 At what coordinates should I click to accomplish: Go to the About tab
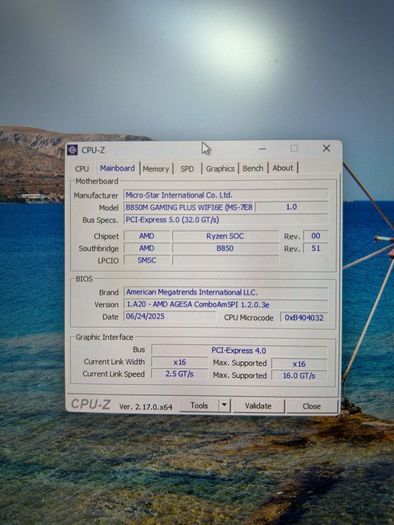(283, 168)
